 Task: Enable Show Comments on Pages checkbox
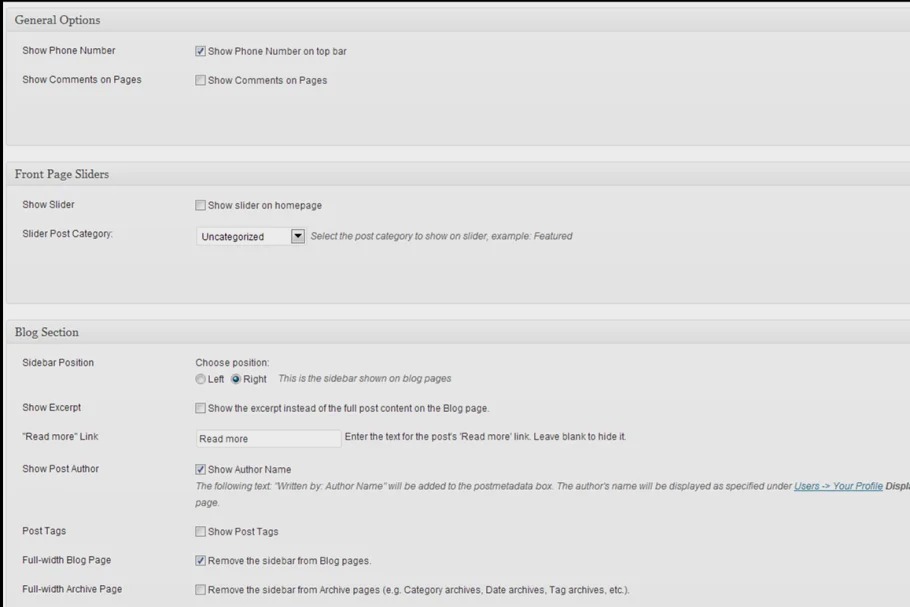click(201, 80)
